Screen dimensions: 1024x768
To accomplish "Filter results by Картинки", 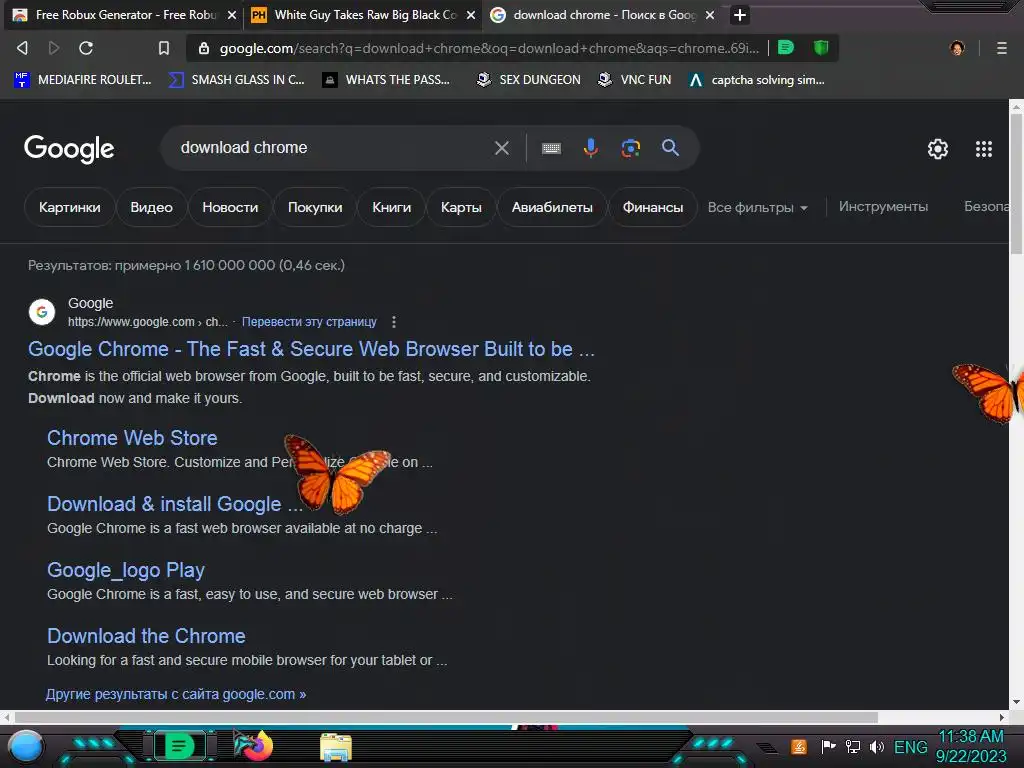I will [69, 207].
